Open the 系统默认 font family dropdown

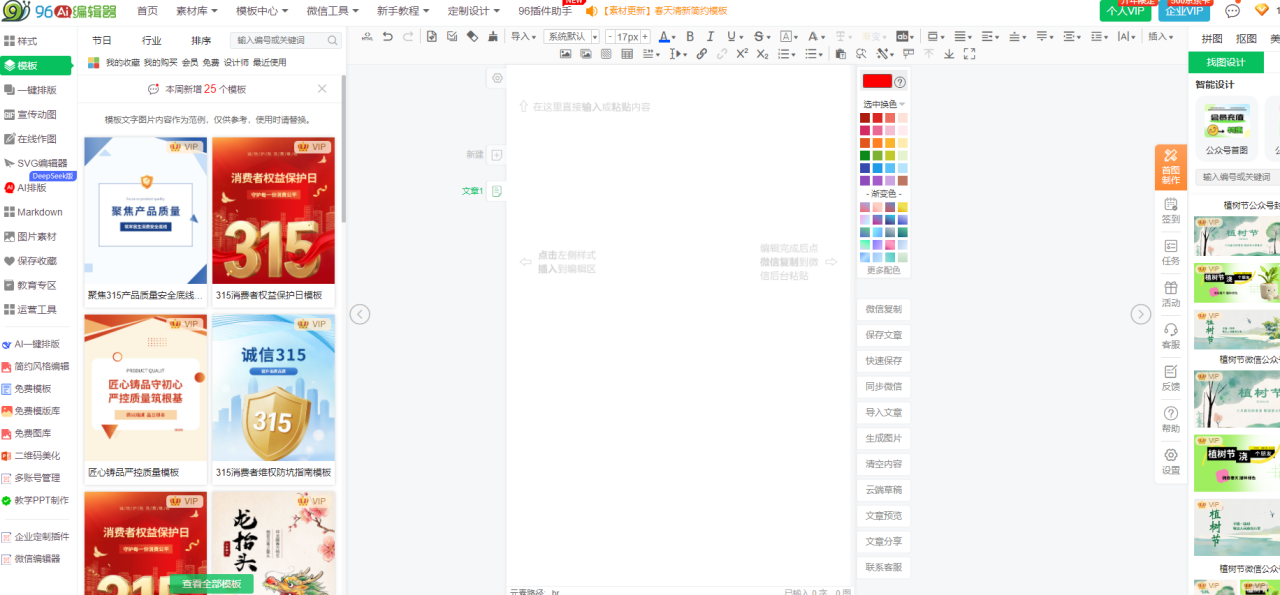click(x=571, y=37)
